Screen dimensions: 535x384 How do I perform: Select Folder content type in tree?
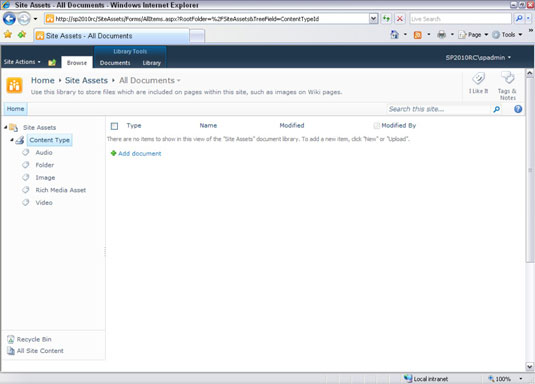pyautogui.click(x=45, y=165)
